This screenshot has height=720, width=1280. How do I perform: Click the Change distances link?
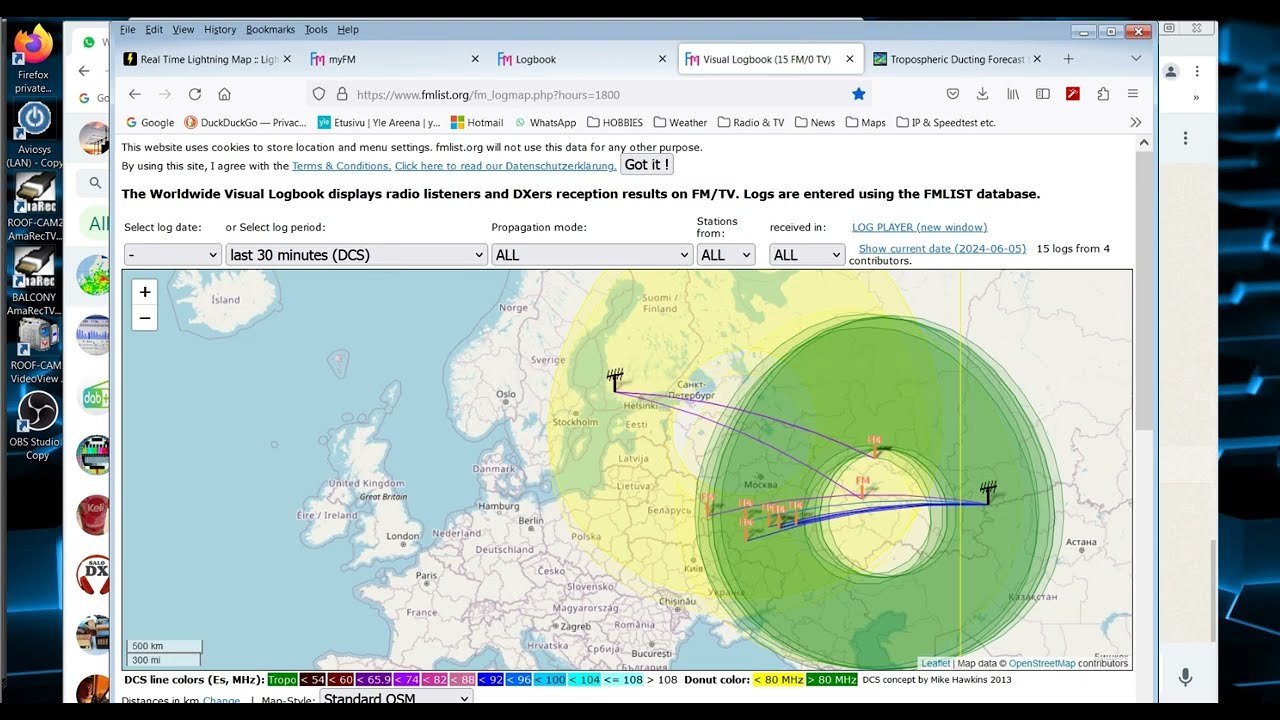221,701
